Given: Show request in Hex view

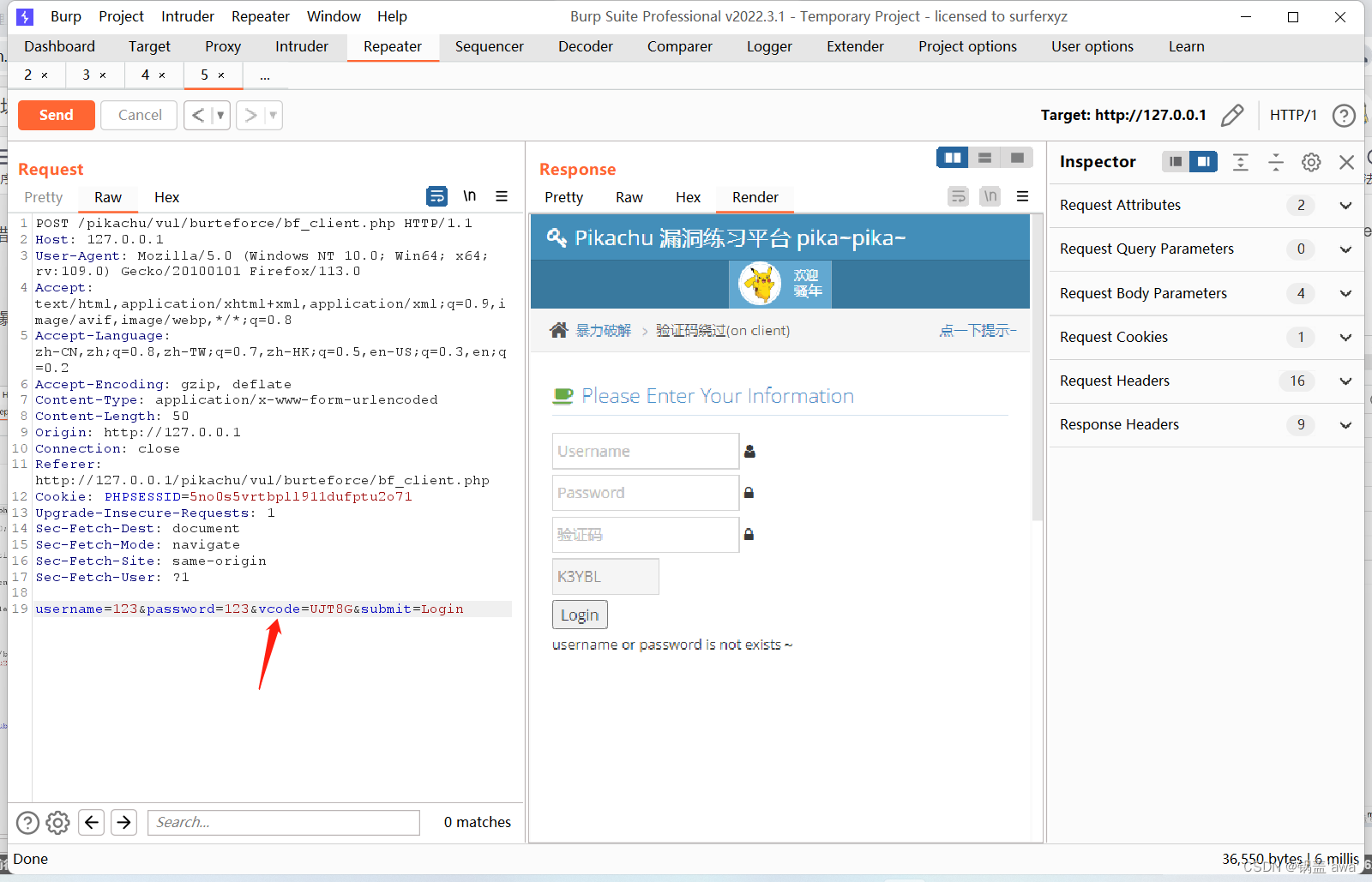Looking at the screenshot, I should point(166,197).
